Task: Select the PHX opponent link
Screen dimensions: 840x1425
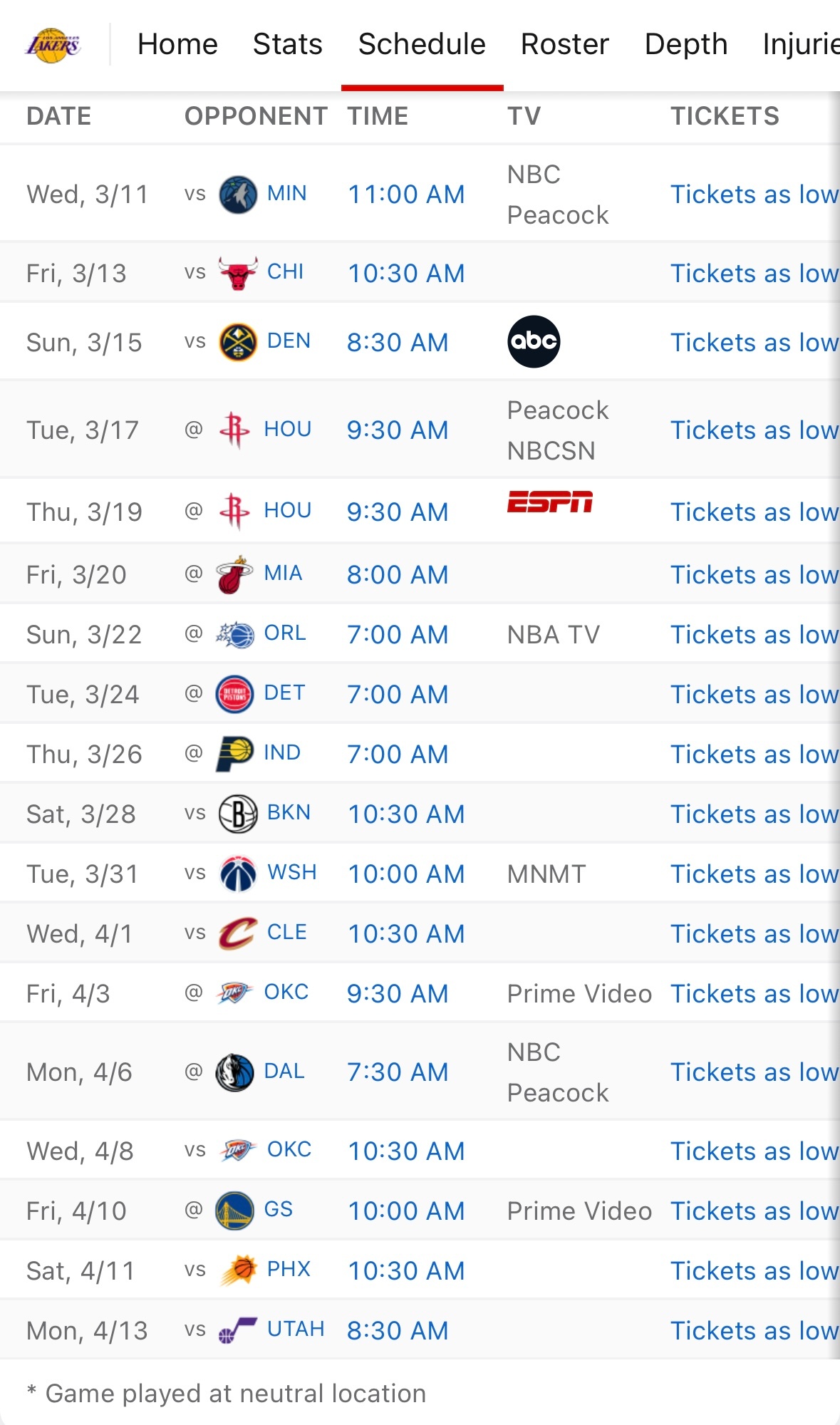Action: click(x=289, y=1269)
